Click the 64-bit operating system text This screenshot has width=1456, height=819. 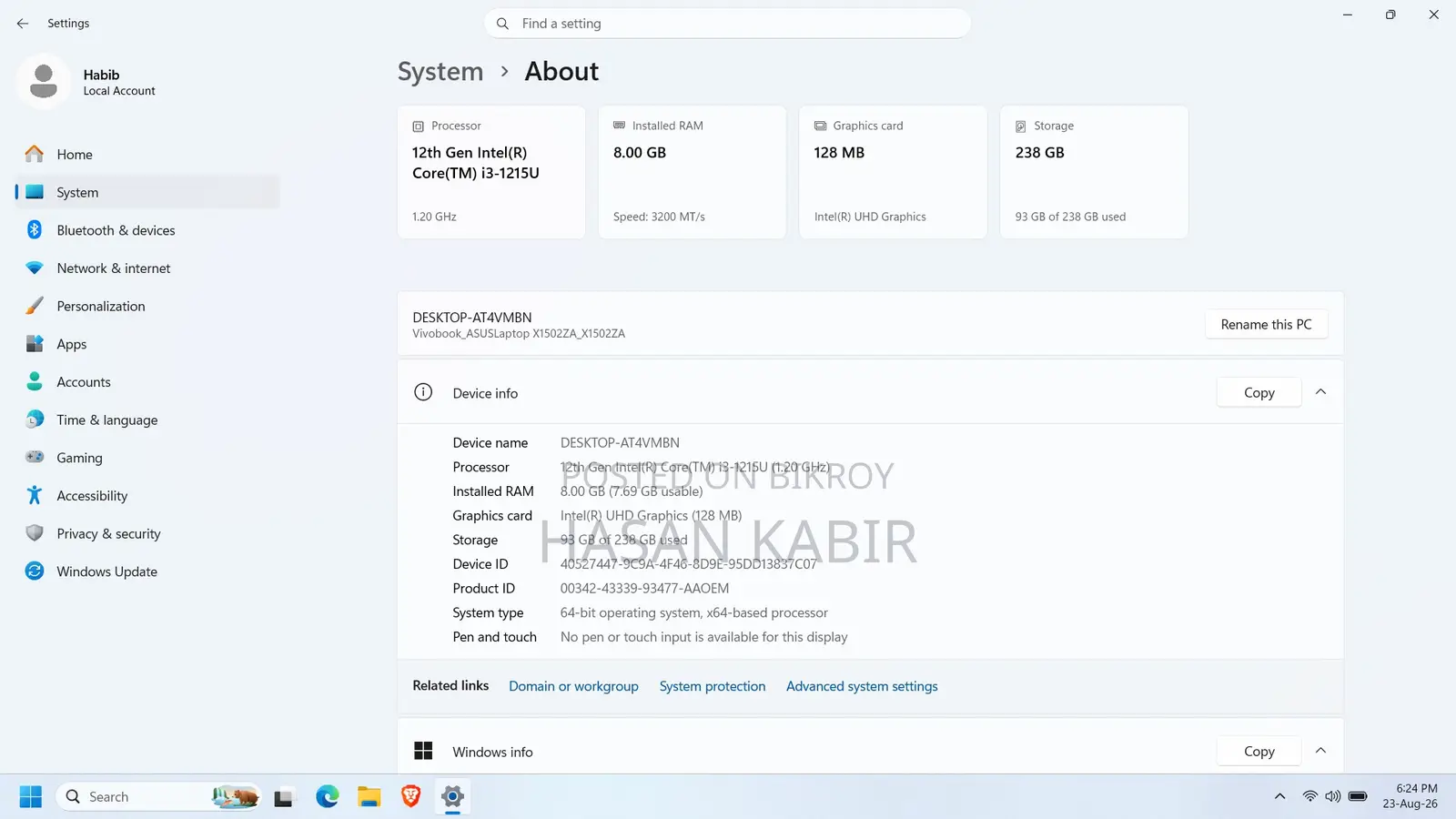click(694, 613)
